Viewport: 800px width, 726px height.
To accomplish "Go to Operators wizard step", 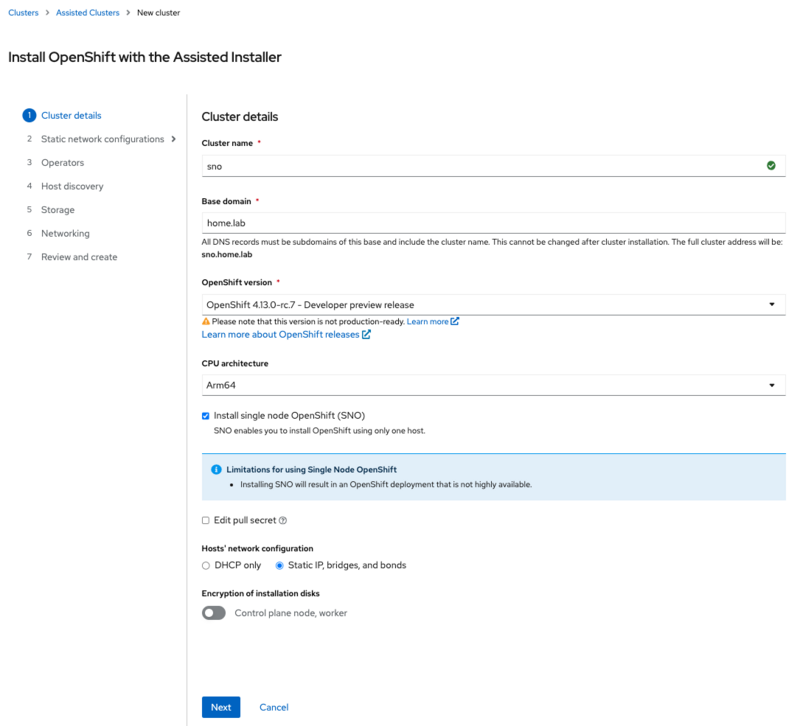I will (62, 163).
